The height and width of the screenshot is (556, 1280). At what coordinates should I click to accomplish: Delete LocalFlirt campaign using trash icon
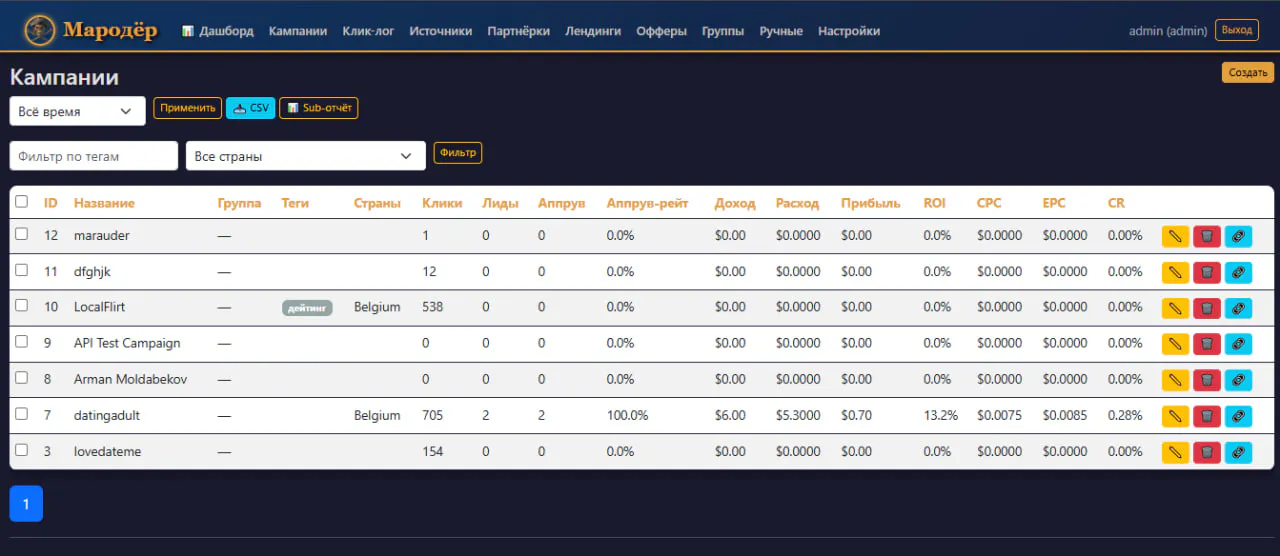tap(1207, 308)
